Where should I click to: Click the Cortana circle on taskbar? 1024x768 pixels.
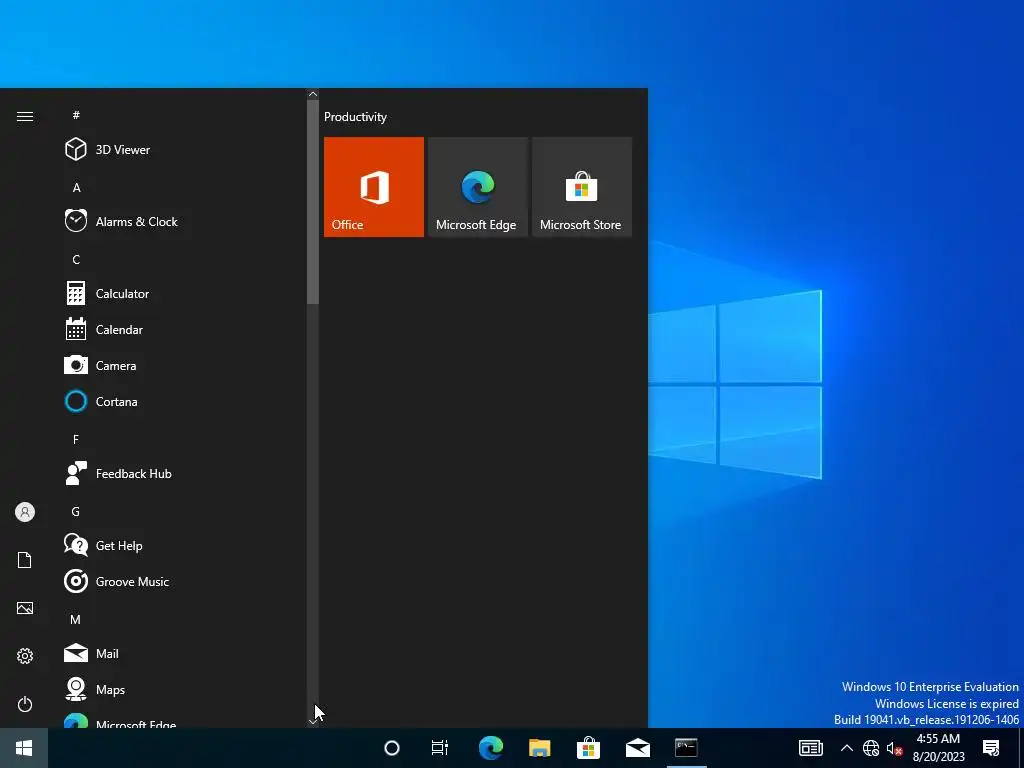coord(392,748)
